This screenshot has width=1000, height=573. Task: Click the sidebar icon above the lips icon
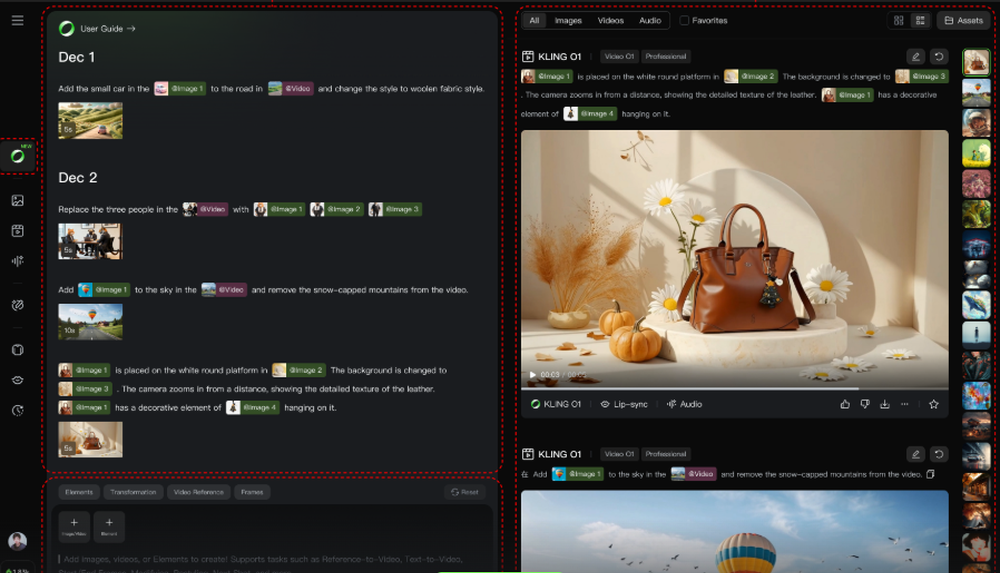click(18, 350)
